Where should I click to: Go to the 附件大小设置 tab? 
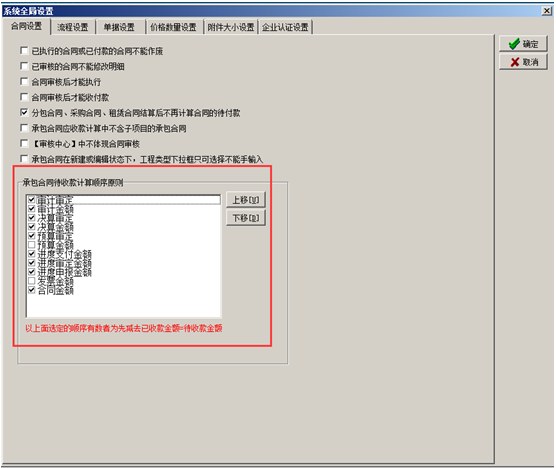pyautogui.click(x=231, y=27)
